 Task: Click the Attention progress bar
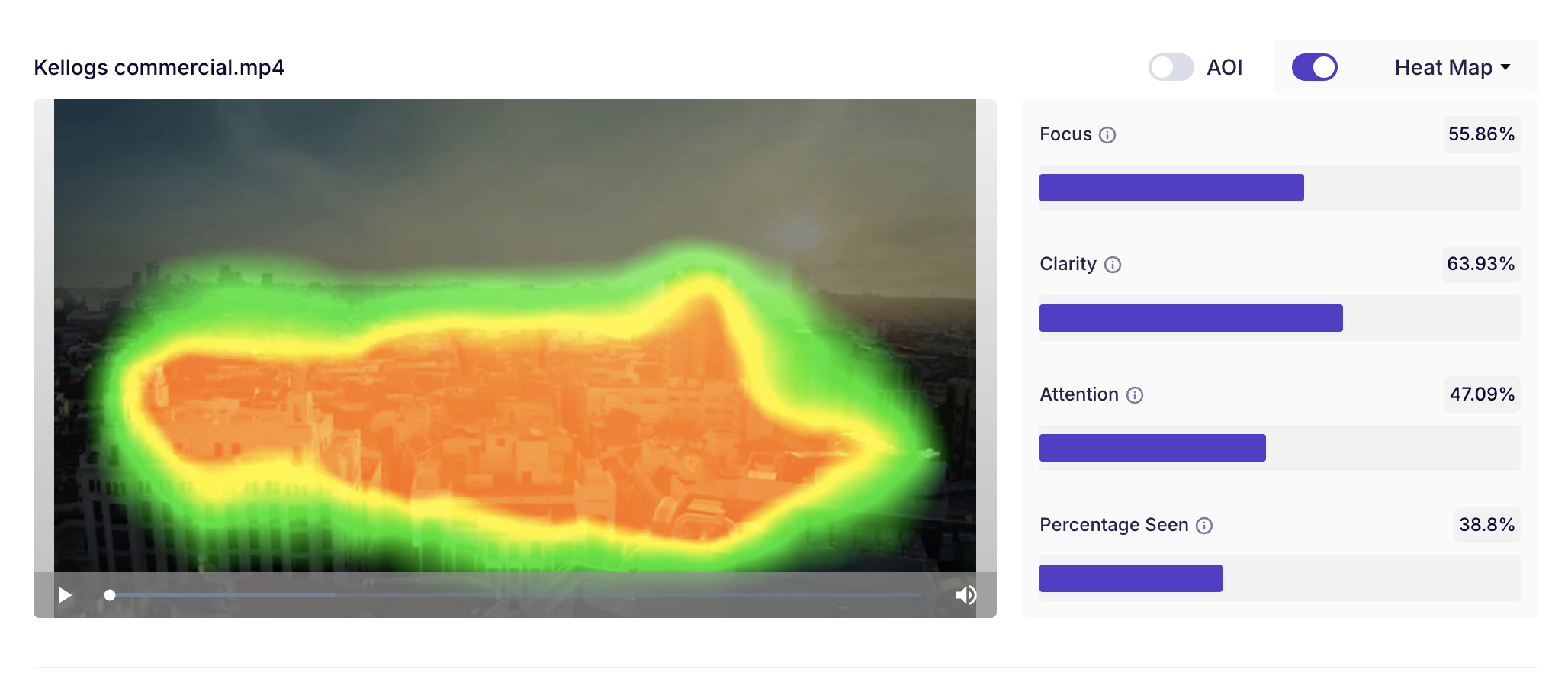click(x=1280, y=448)
